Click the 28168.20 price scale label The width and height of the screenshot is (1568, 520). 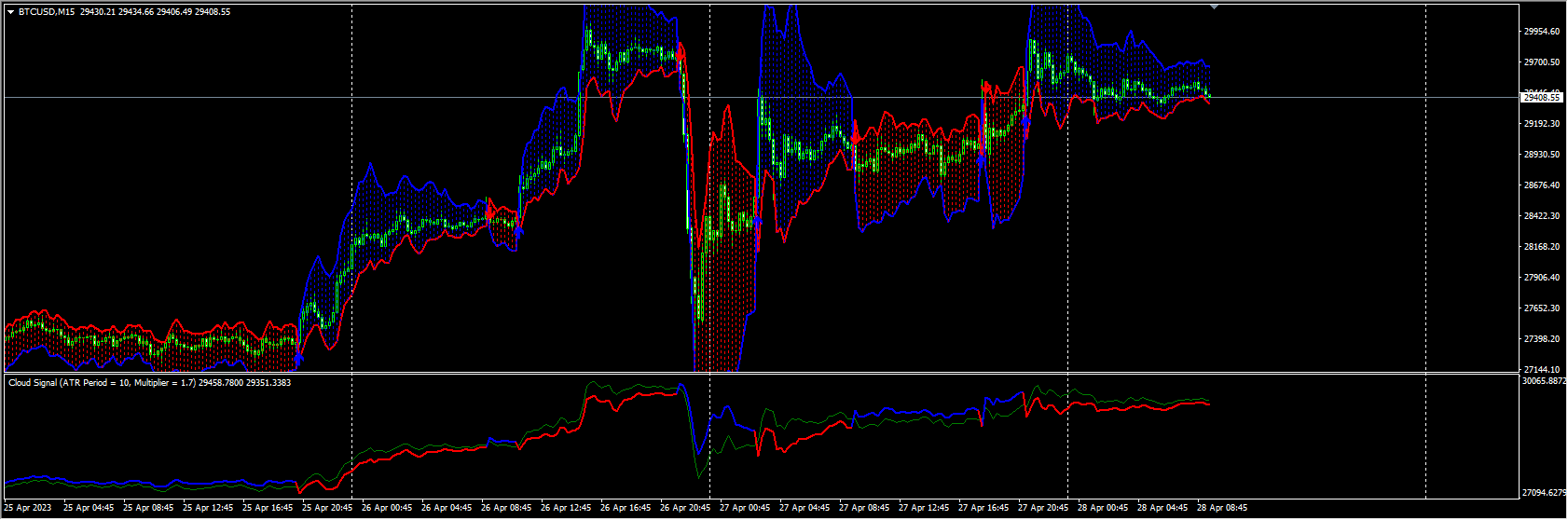coord(1541,247)
